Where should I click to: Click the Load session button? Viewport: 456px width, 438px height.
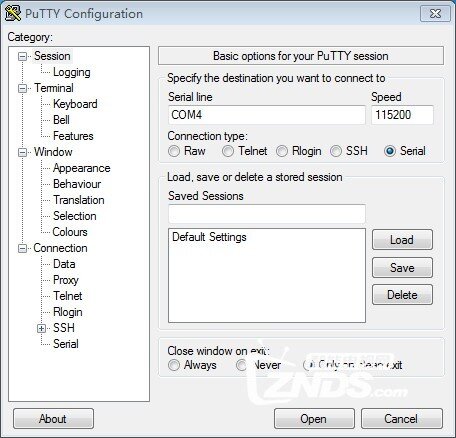point(402,240)
